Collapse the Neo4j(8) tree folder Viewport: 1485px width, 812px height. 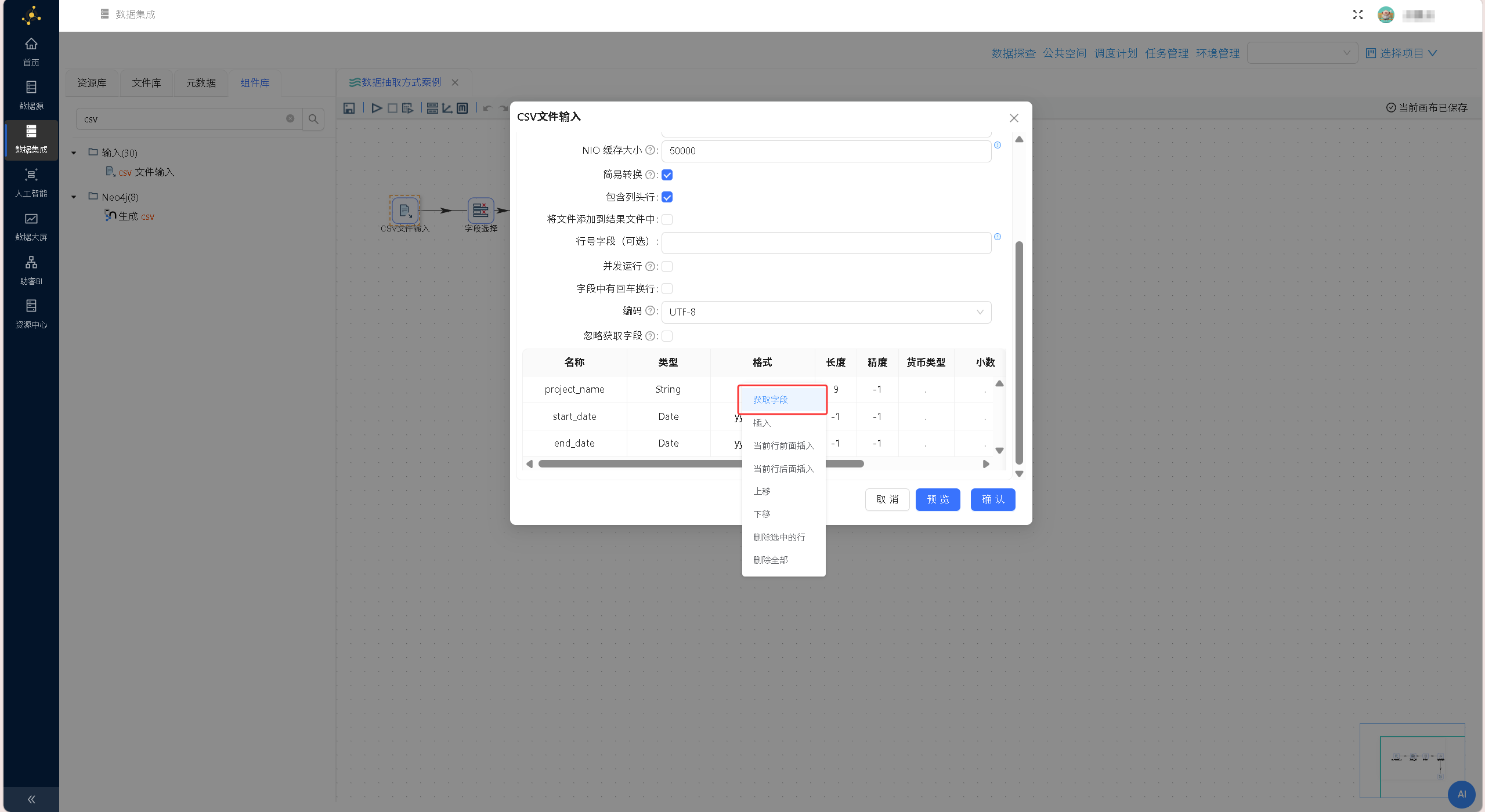(x=74, y=197)
